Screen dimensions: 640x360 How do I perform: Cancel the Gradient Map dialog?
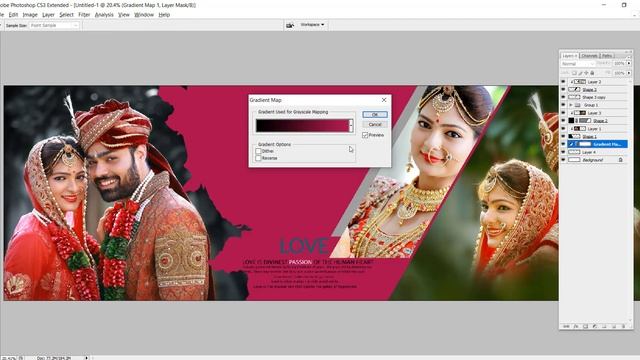(375, 124)
